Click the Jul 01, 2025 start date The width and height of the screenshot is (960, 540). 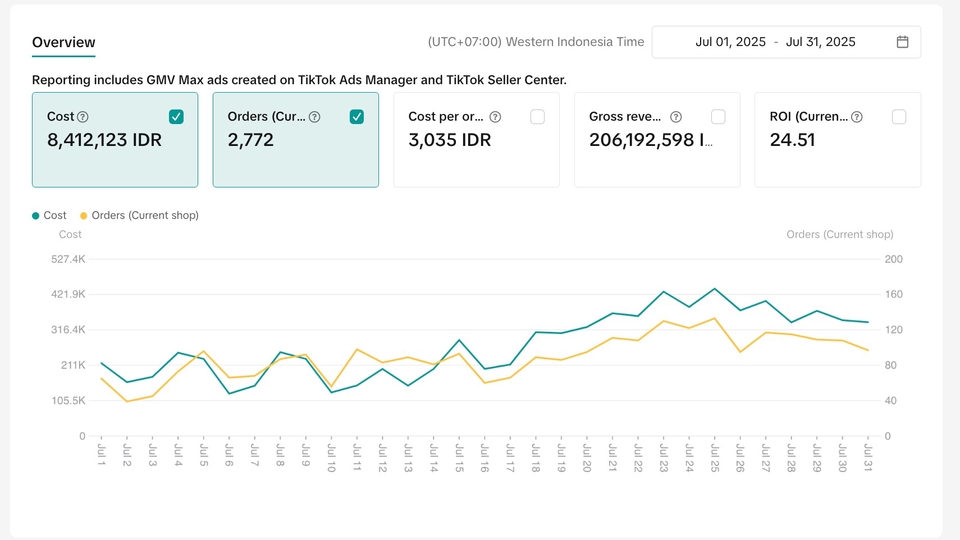730,42
